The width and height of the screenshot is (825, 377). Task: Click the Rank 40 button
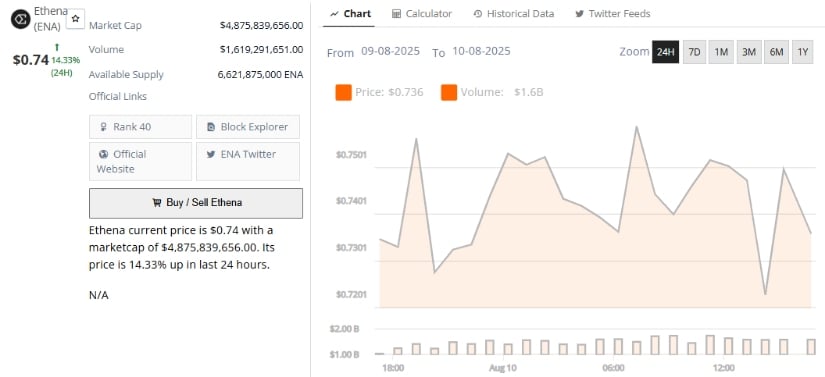point(140,127)
